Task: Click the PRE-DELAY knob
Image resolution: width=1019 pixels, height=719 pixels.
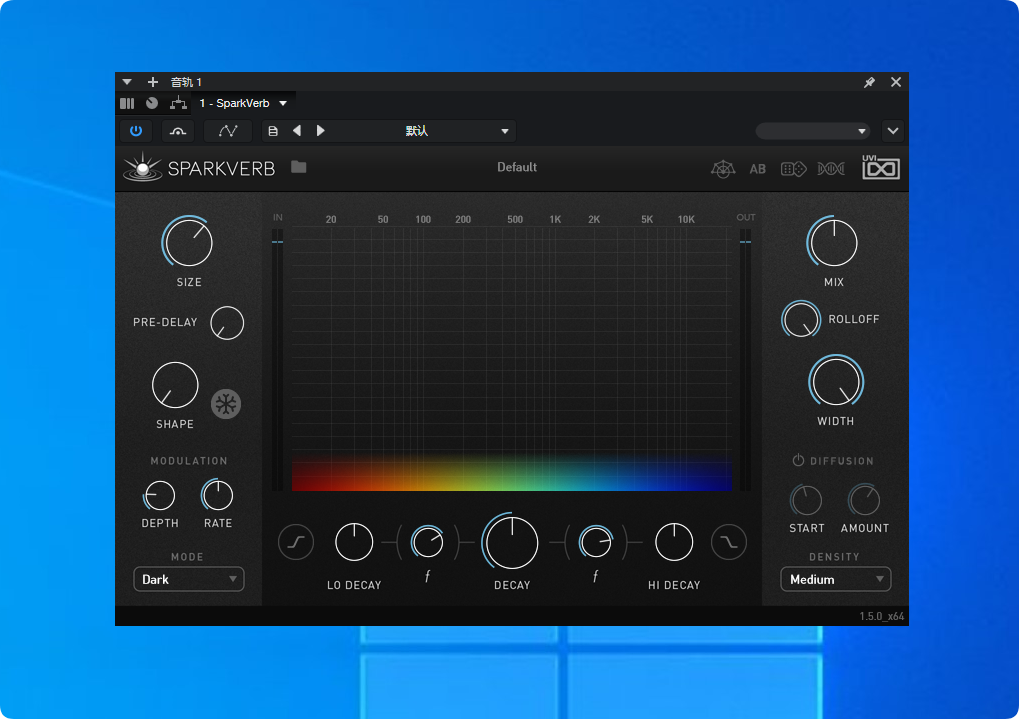Action: (227, 322)
